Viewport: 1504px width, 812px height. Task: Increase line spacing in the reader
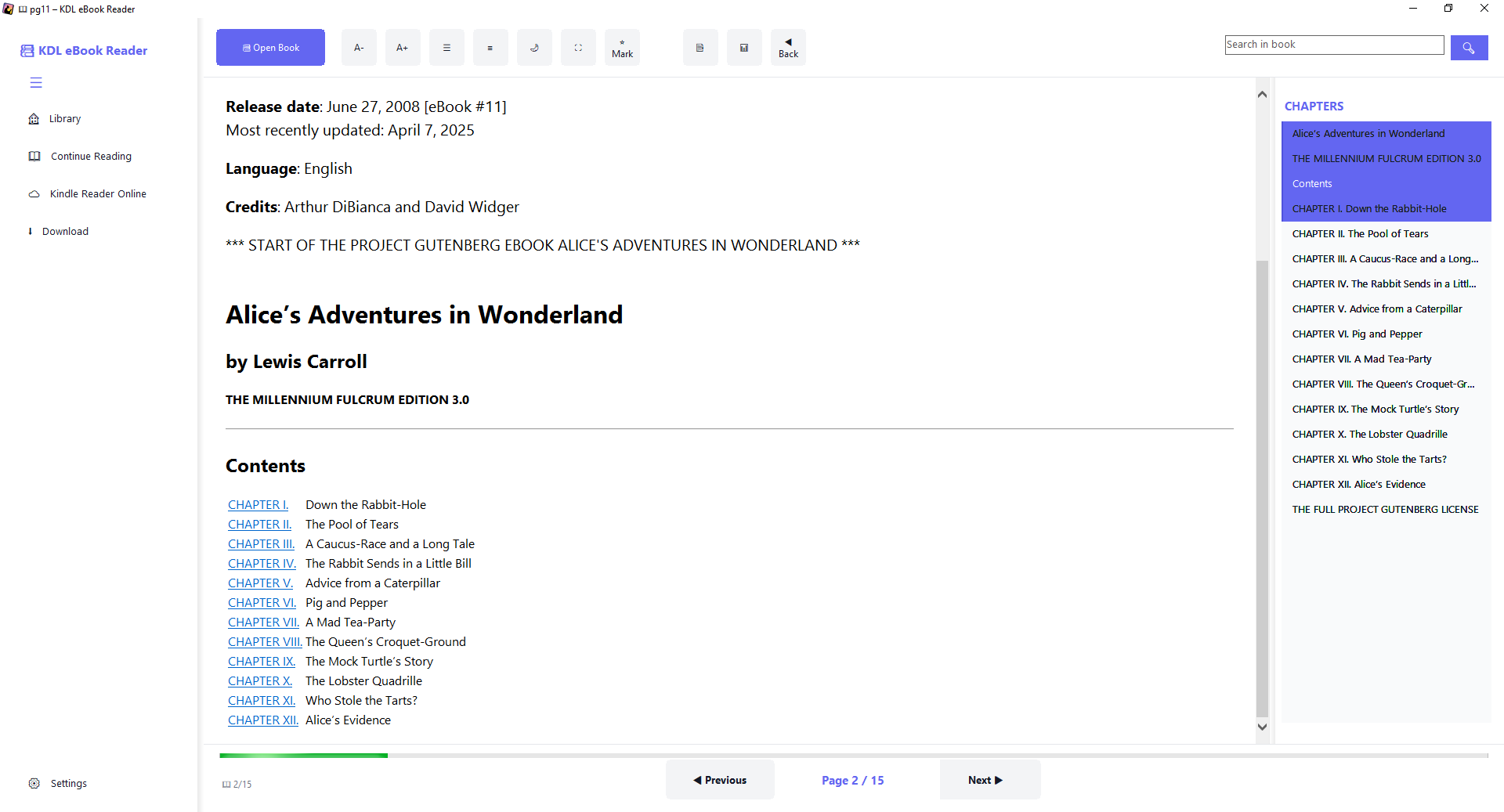click(446, 47)
